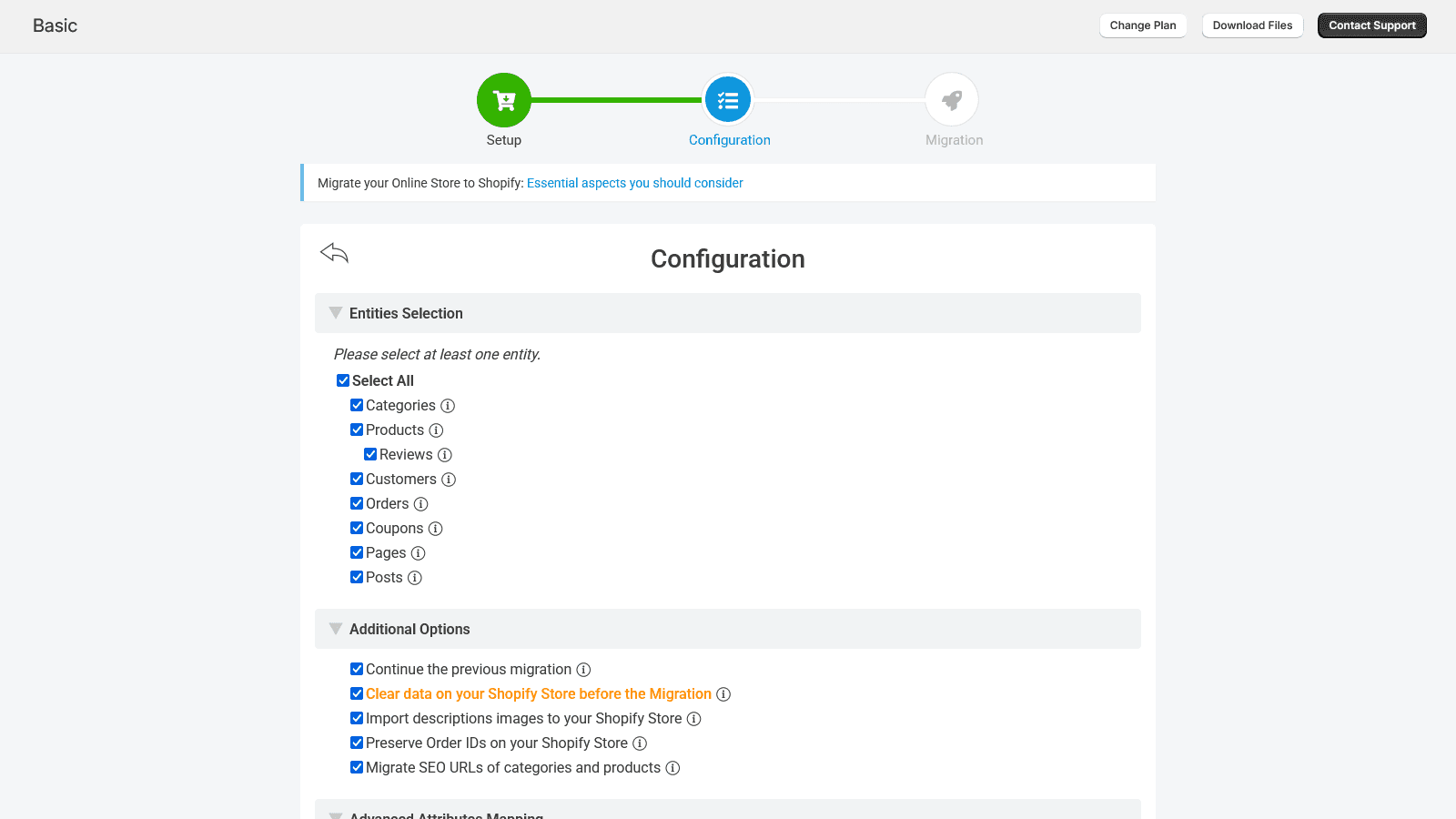
Task: Uncheck Clear data on your Shopify Store
Action: click(x=357, y=693)
